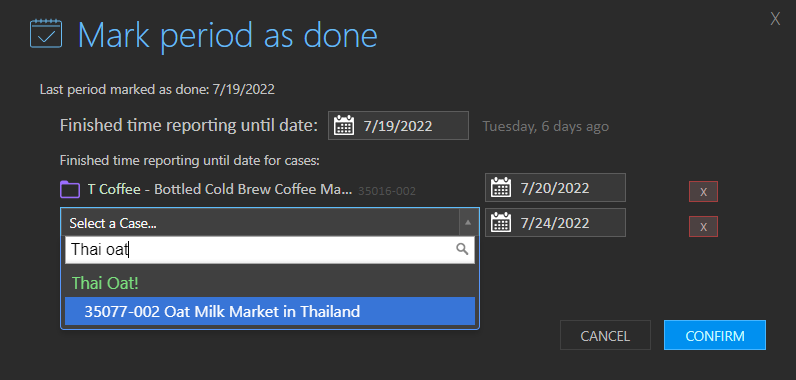Click the Thai oat search text field
Screen dimensions: 796x380
270,250
